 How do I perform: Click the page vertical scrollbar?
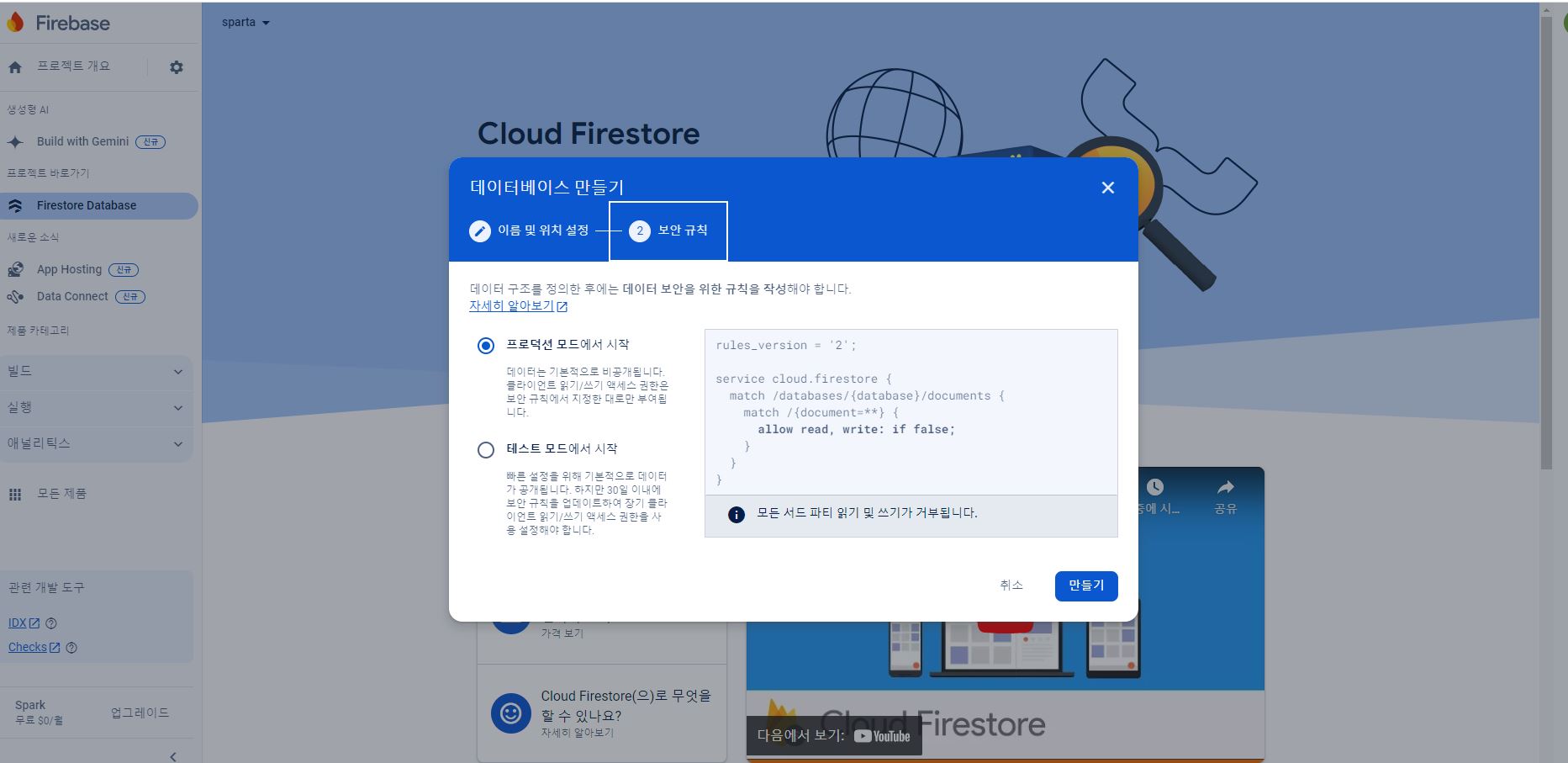click(1546, 244)
